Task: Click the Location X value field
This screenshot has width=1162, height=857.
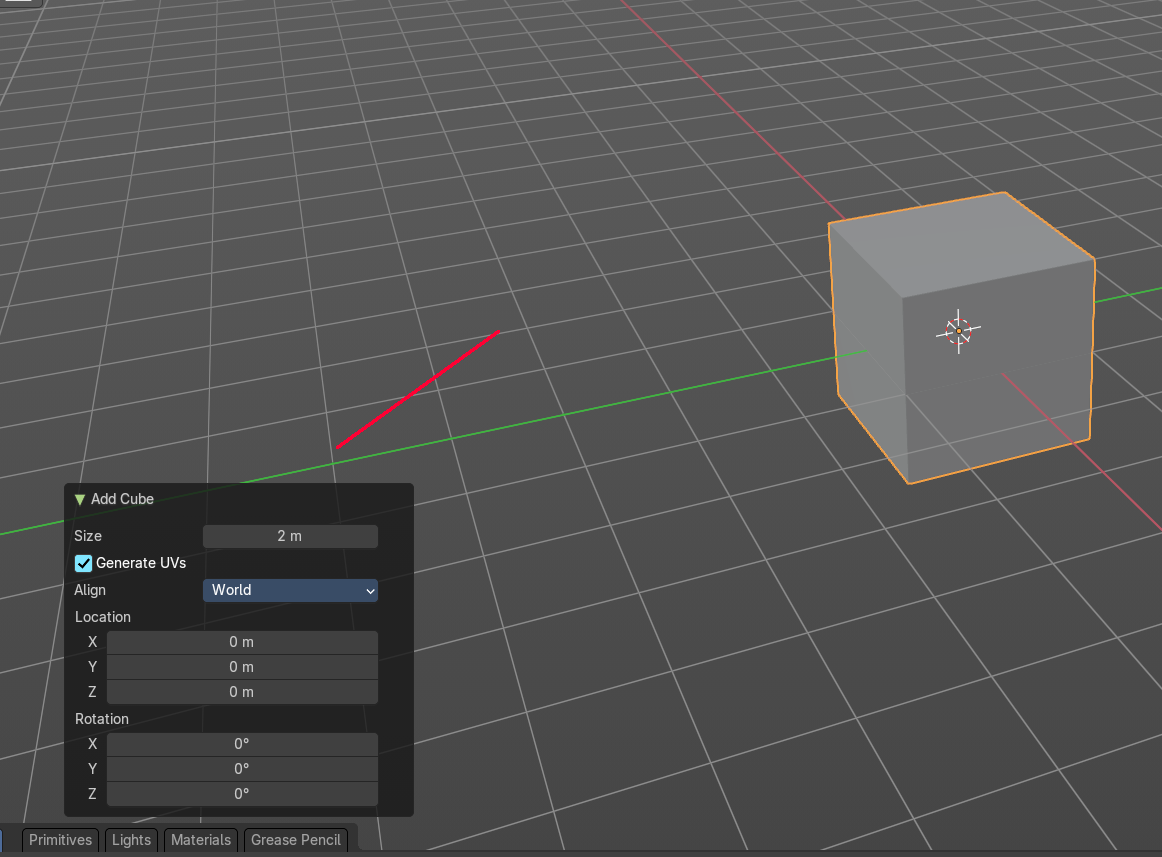Action: tap(242, 642)
